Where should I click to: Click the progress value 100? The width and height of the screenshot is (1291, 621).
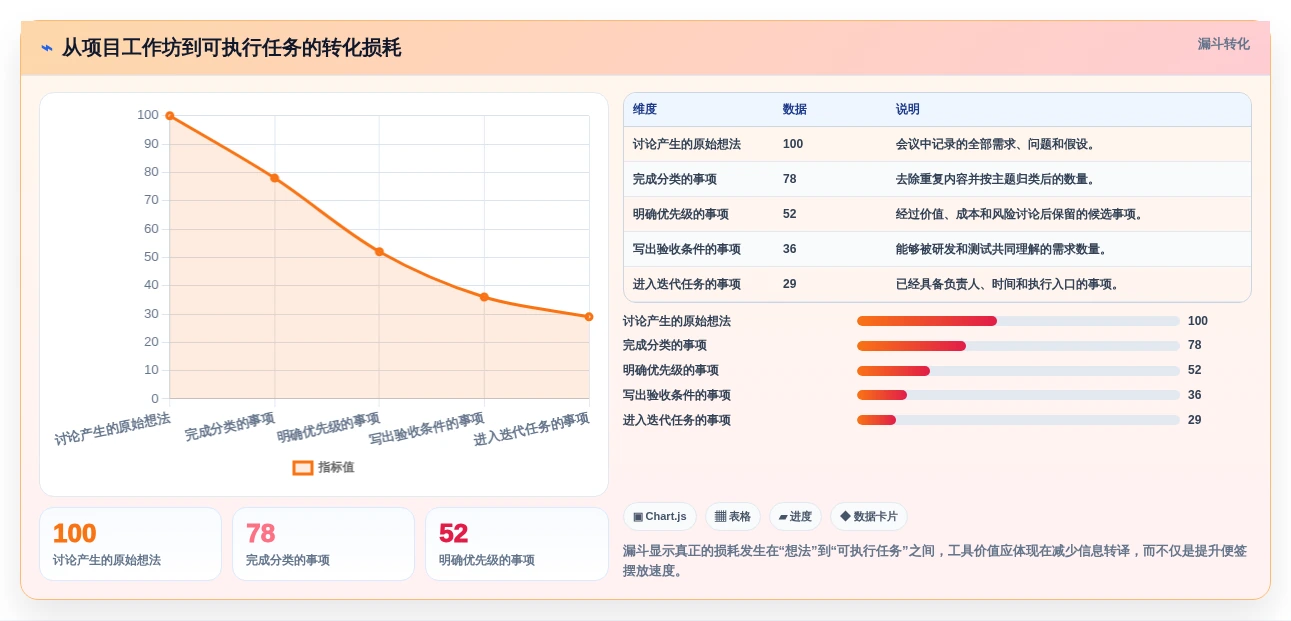pos(1198,321)
